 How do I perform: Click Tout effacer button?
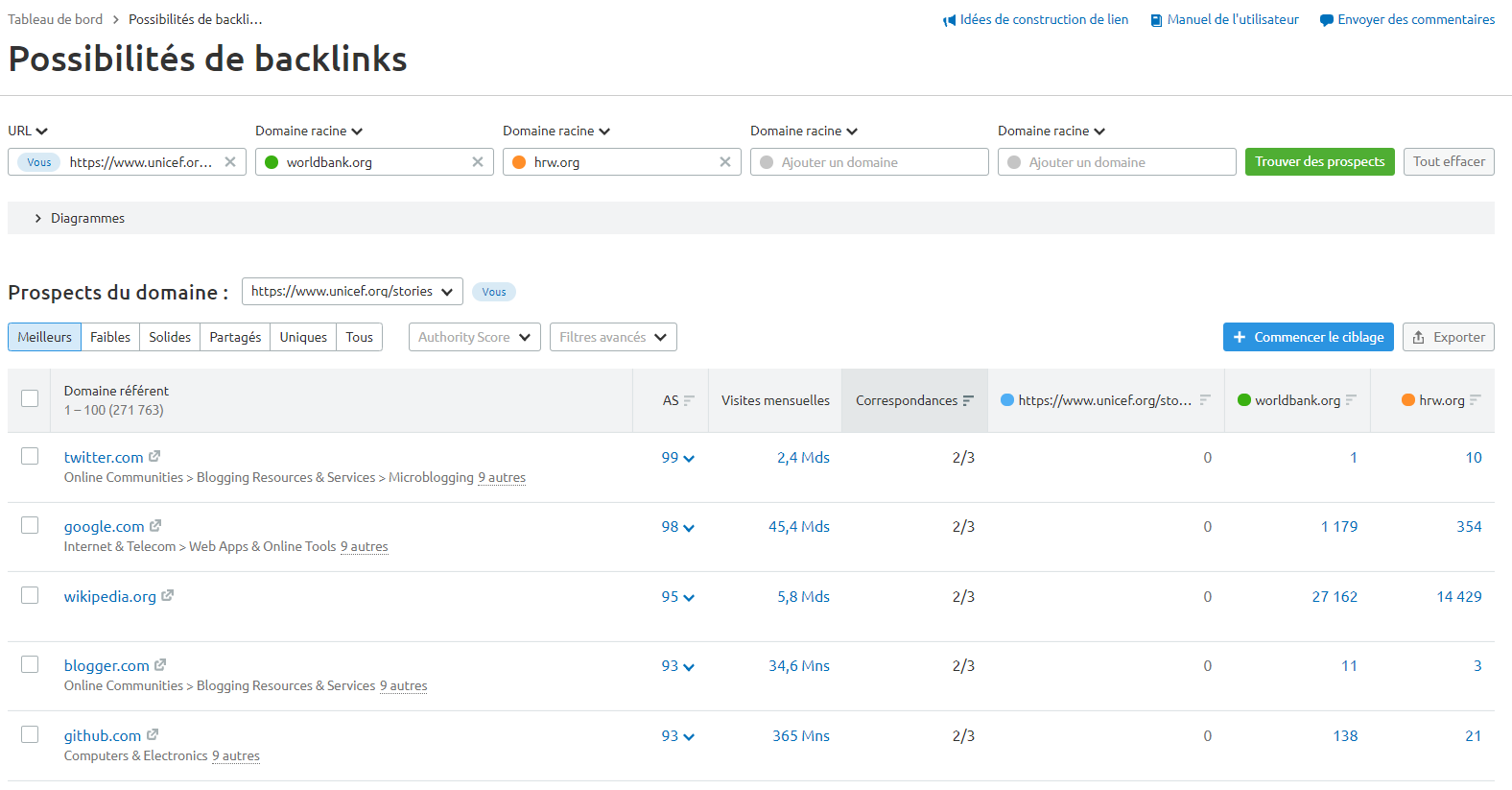pos(1449,161)
